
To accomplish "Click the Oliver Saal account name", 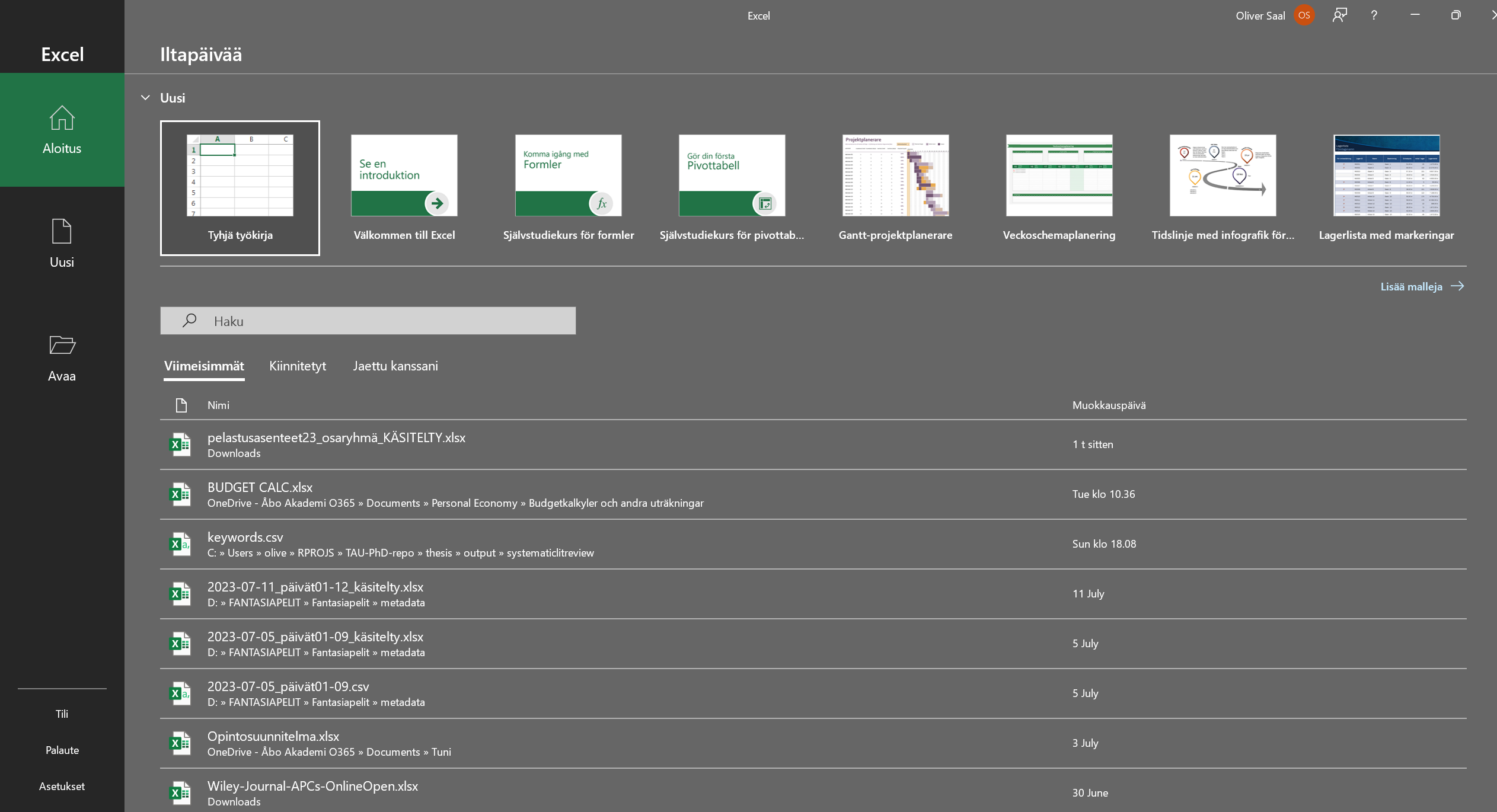I will [1260, 16].
